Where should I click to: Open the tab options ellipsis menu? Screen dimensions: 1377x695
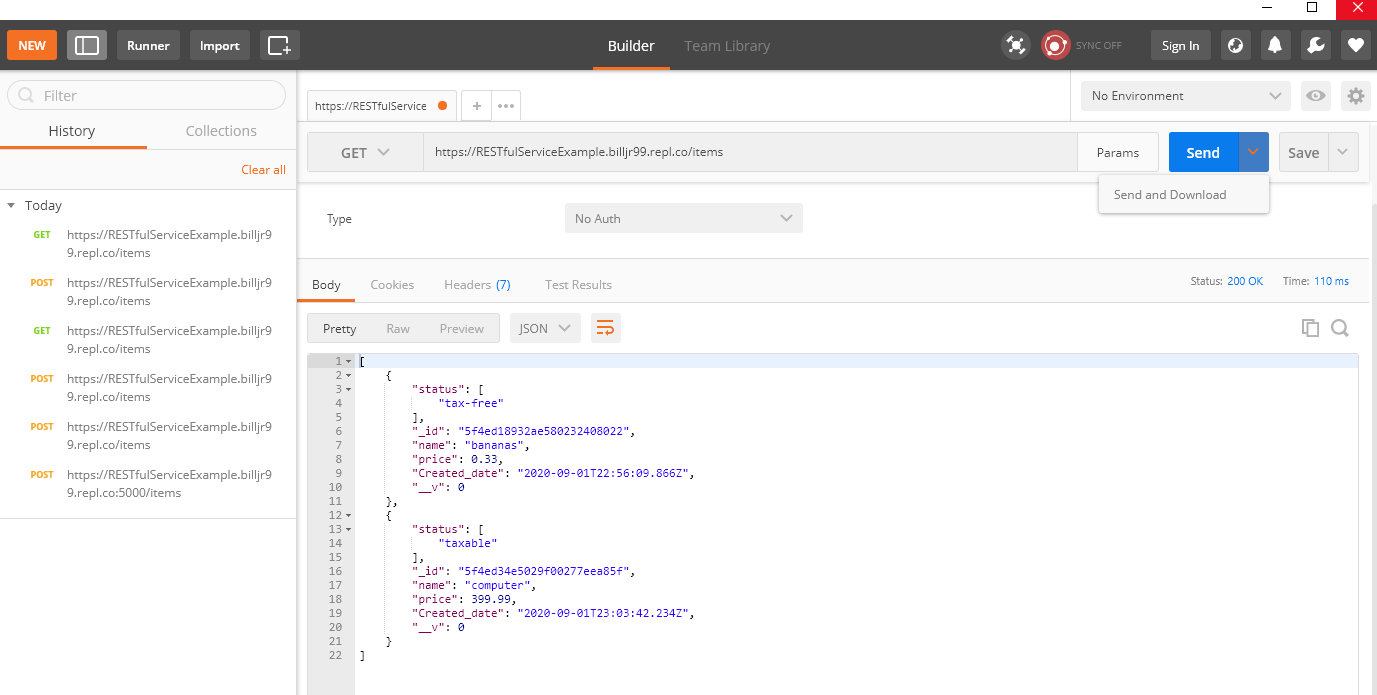point(506,105)
